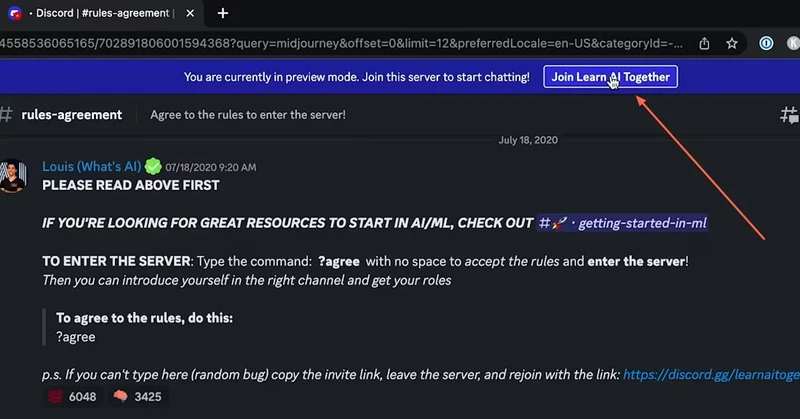This screenshot has width=800, height=419.
Task: Open Louis's profile avatar
Action: coord(12,176)
